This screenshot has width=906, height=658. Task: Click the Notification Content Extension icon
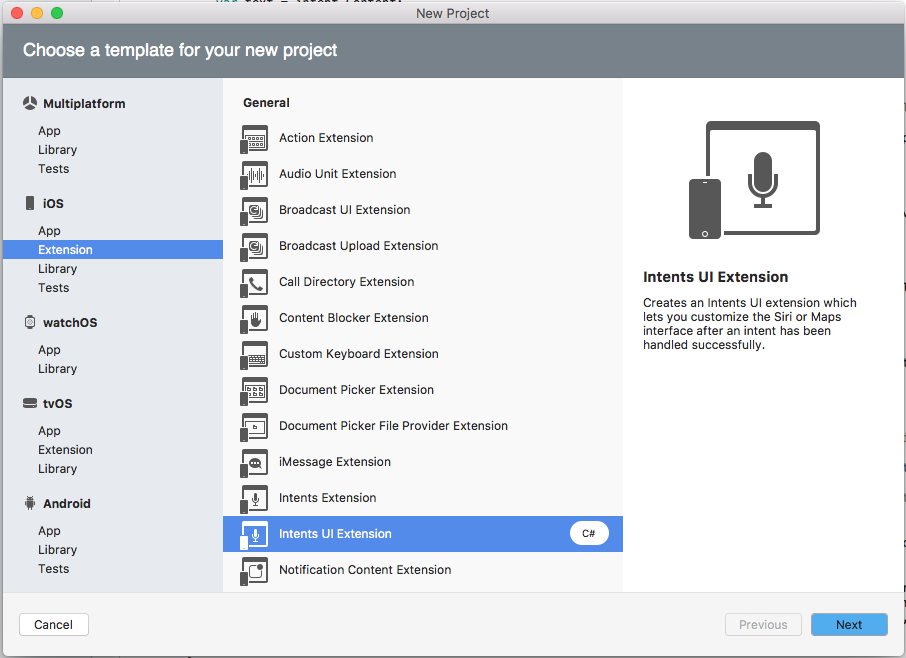point(255,569)
